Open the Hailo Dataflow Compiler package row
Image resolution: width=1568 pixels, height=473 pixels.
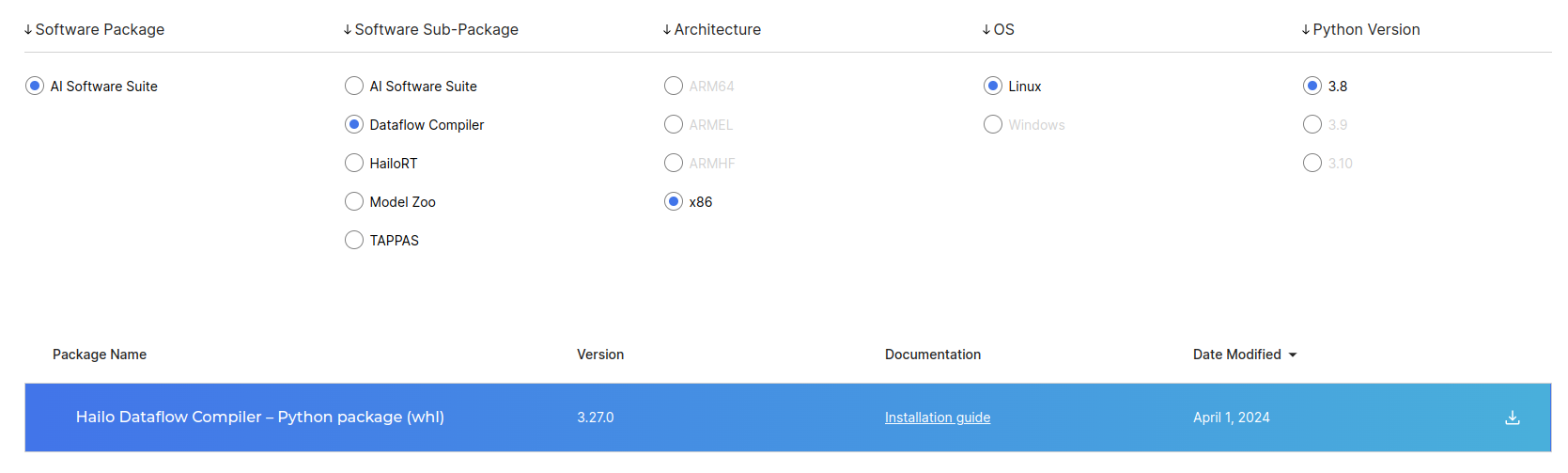coord(260,418)
